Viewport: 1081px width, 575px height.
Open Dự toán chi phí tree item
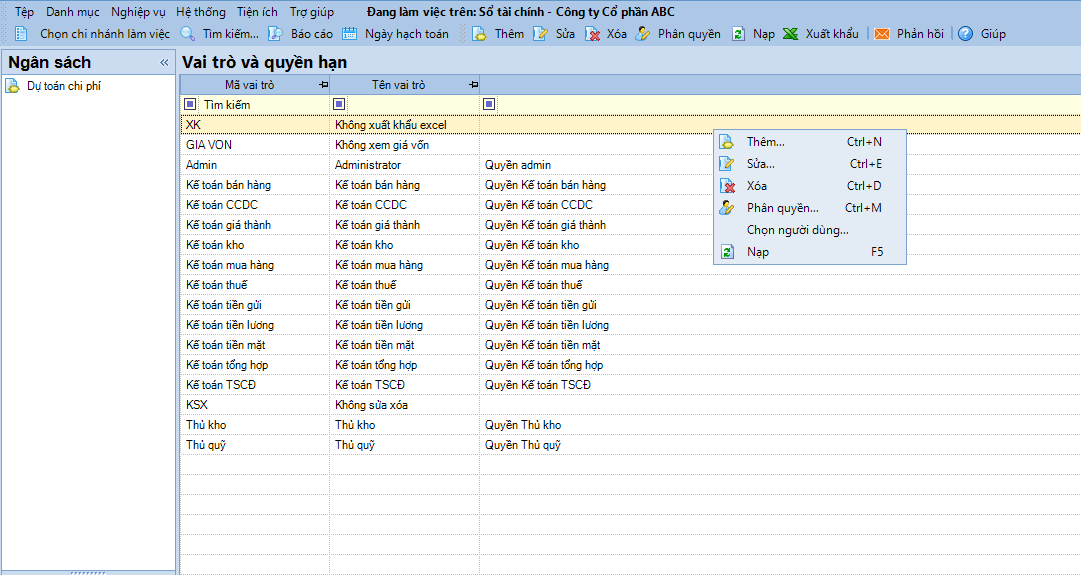coord(64,86)
